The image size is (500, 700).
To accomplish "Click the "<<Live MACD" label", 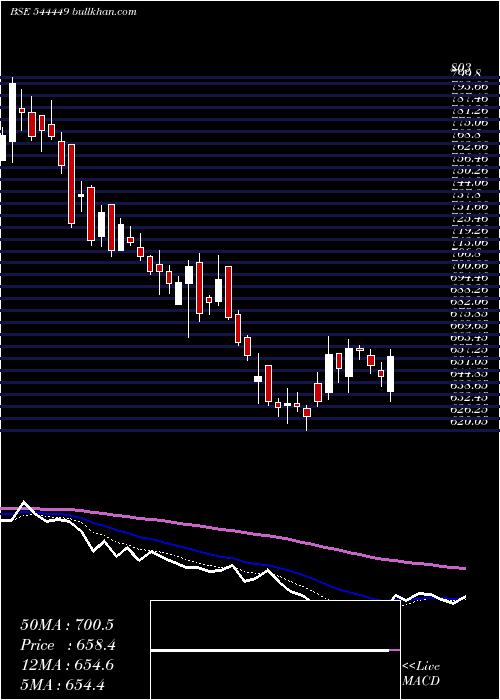I will pyautogui.click(x=421, y=674).
